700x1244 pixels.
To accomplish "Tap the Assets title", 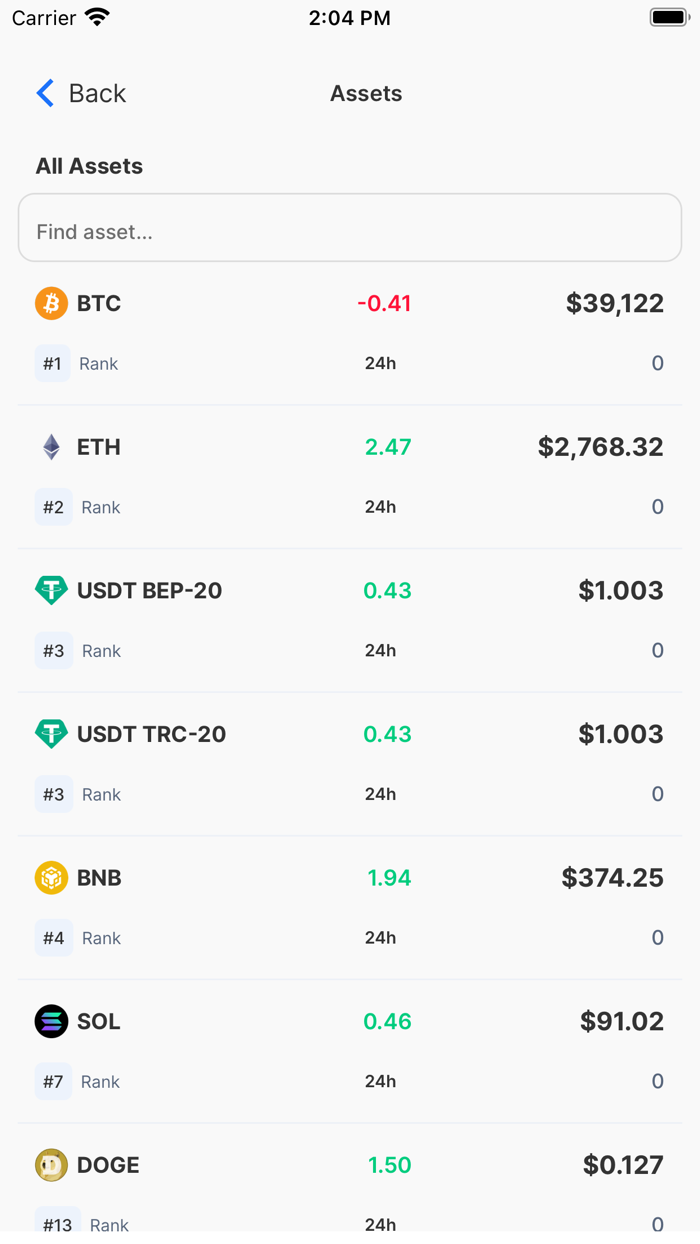I will coord(366,93).
